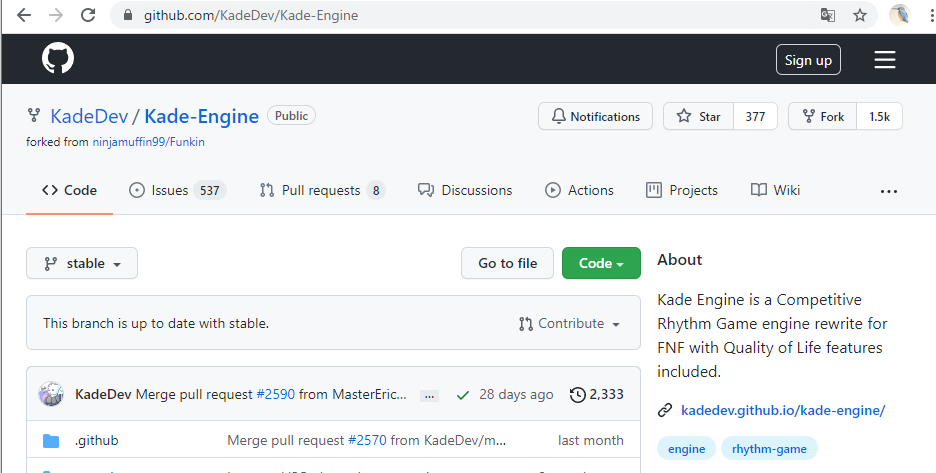Open the green Code dropdown
Image resolution: width=936 pixels, height=473 pixels.
(601, 263)
